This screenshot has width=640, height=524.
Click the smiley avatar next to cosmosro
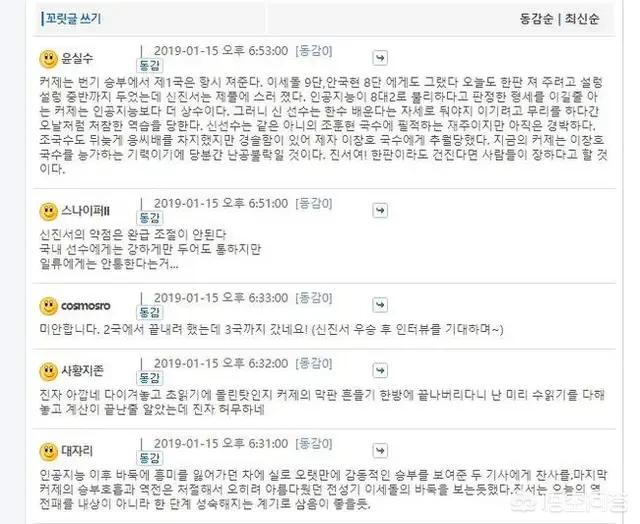tap(49, 306)
